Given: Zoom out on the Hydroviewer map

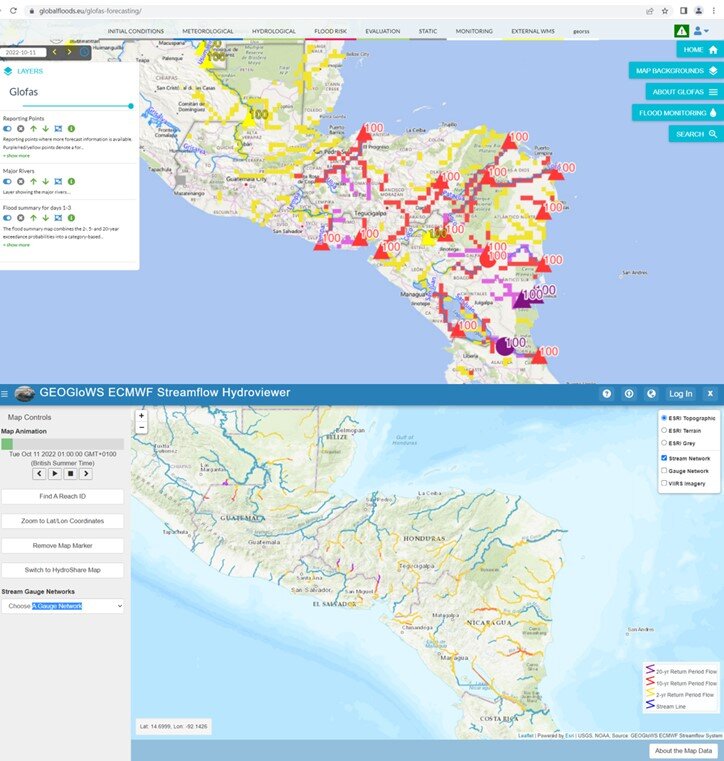Looking at the screenshot, I should click(x=142, y=428).
